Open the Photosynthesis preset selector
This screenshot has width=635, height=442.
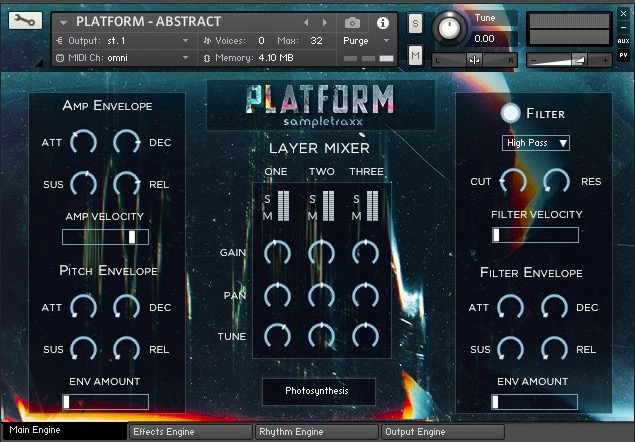(x=319, y=391)
